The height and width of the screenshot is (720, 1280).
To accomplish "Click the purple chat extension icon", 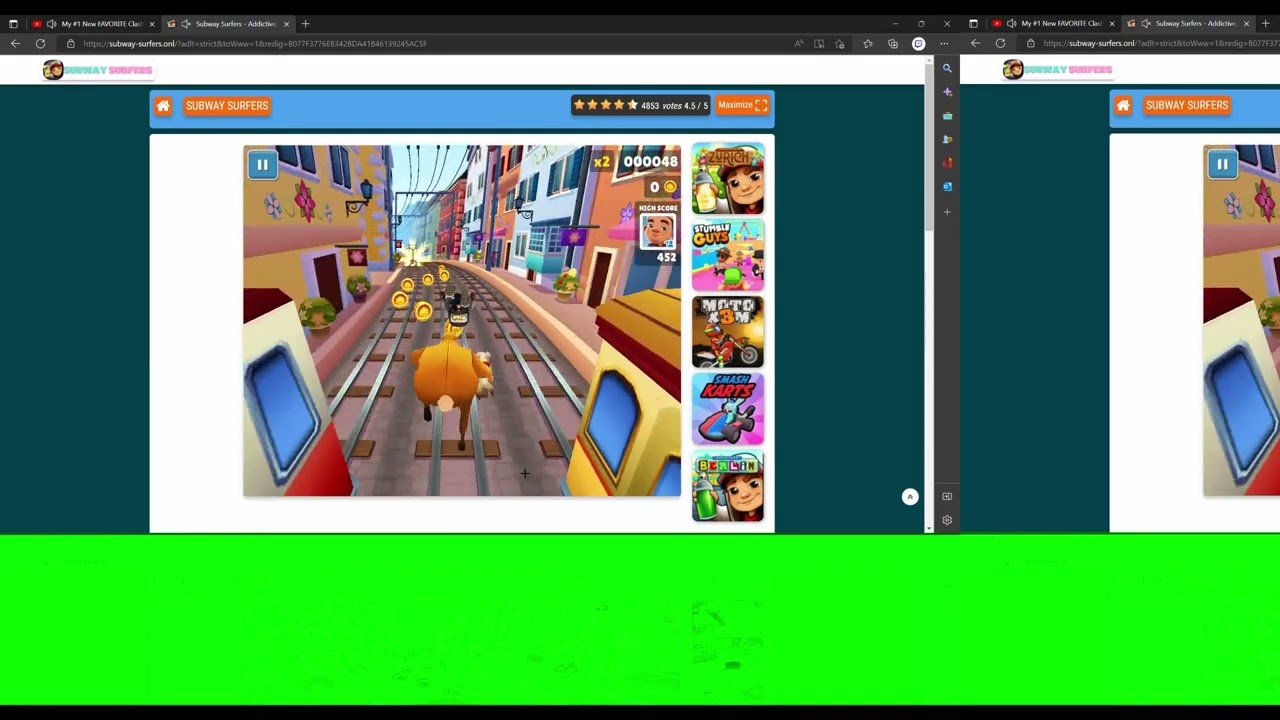I will tap(919, 44).
